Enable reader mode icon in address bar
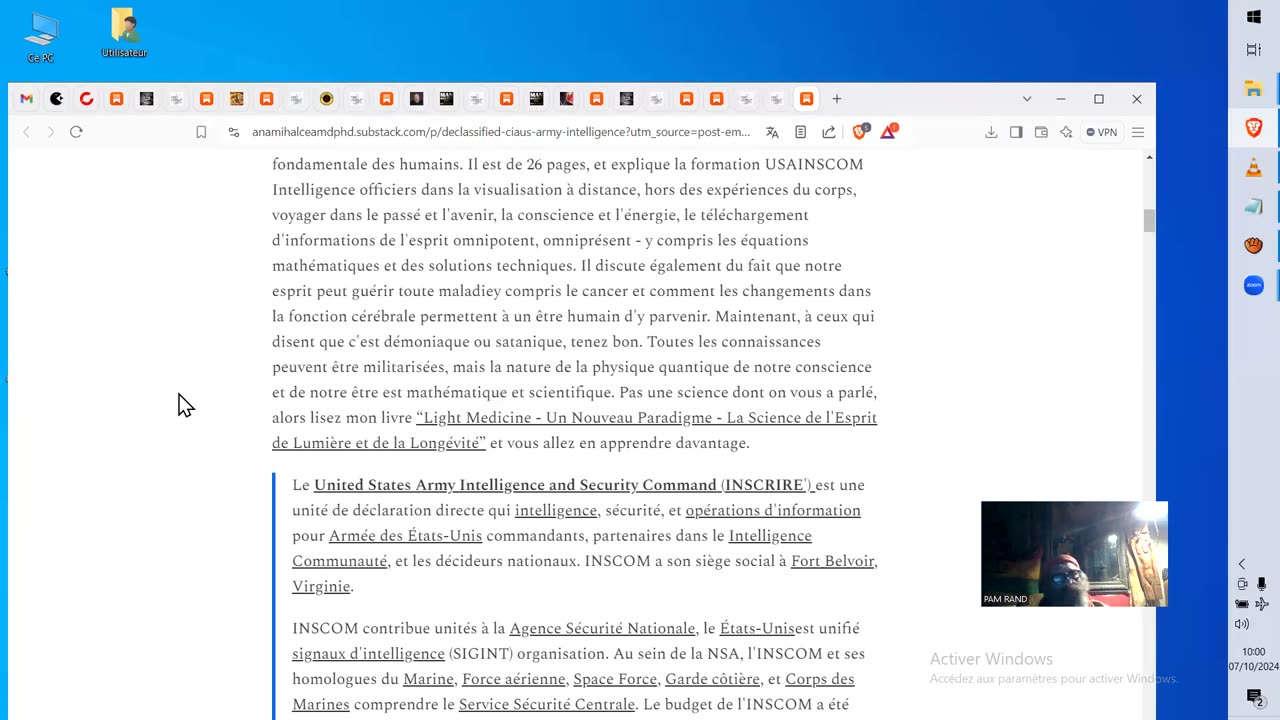Screen dimensions: 1280x720 click(x=800, y=132)
